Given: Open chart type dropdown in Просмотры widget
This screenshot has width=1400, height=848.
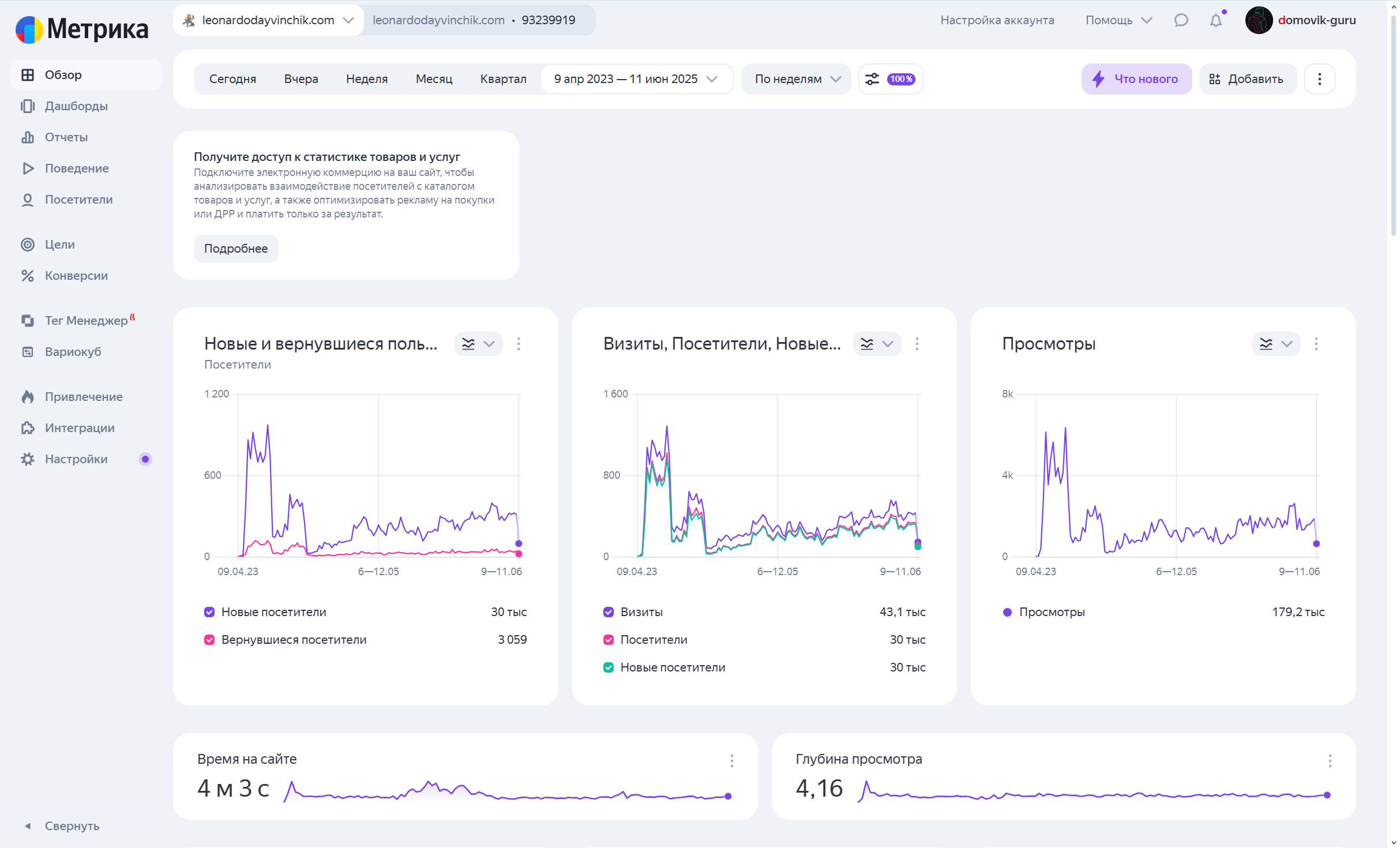Looking at the screenshot, I should point(1276,344).
